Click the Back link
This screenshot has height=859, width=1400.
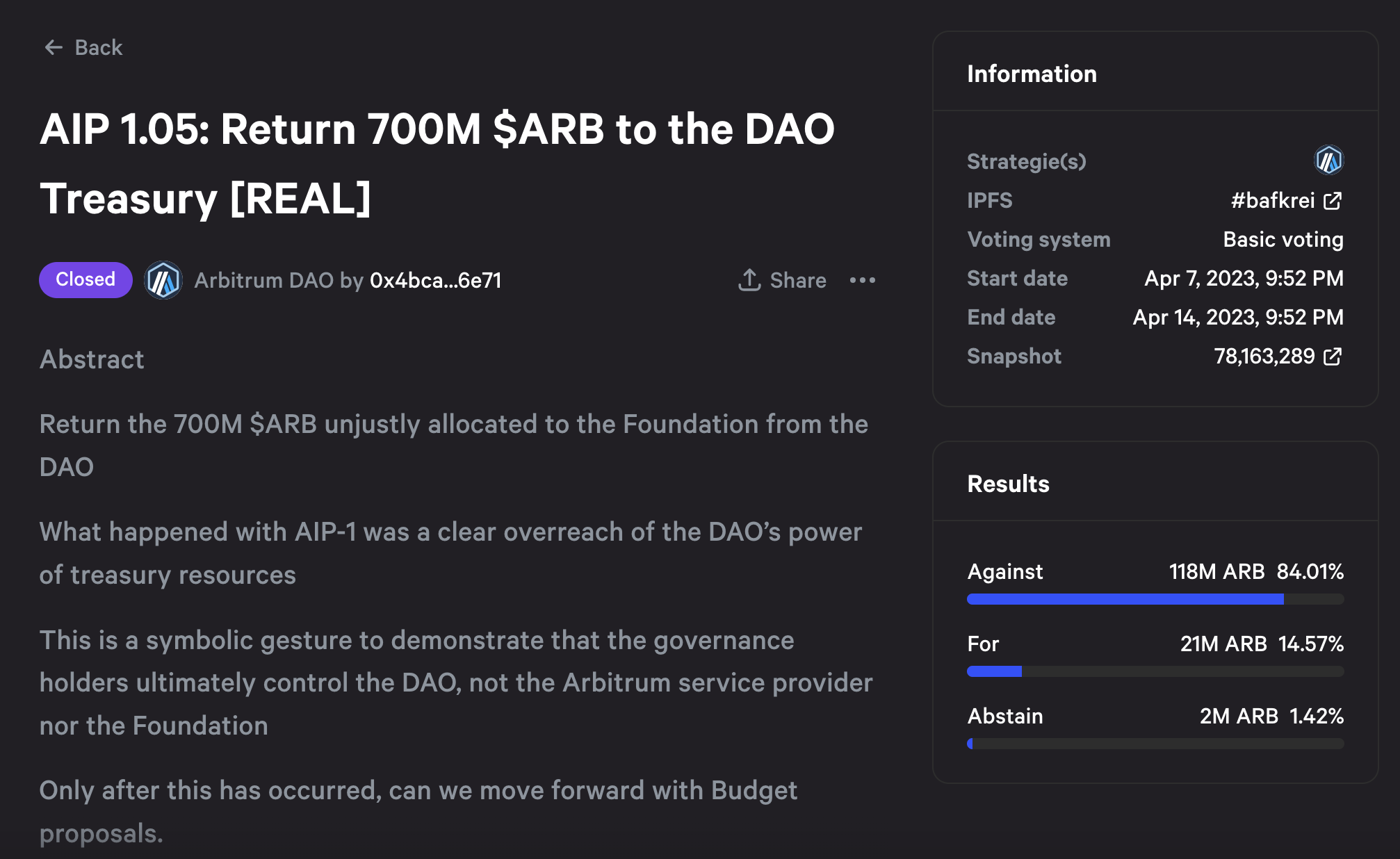[98, 47]
